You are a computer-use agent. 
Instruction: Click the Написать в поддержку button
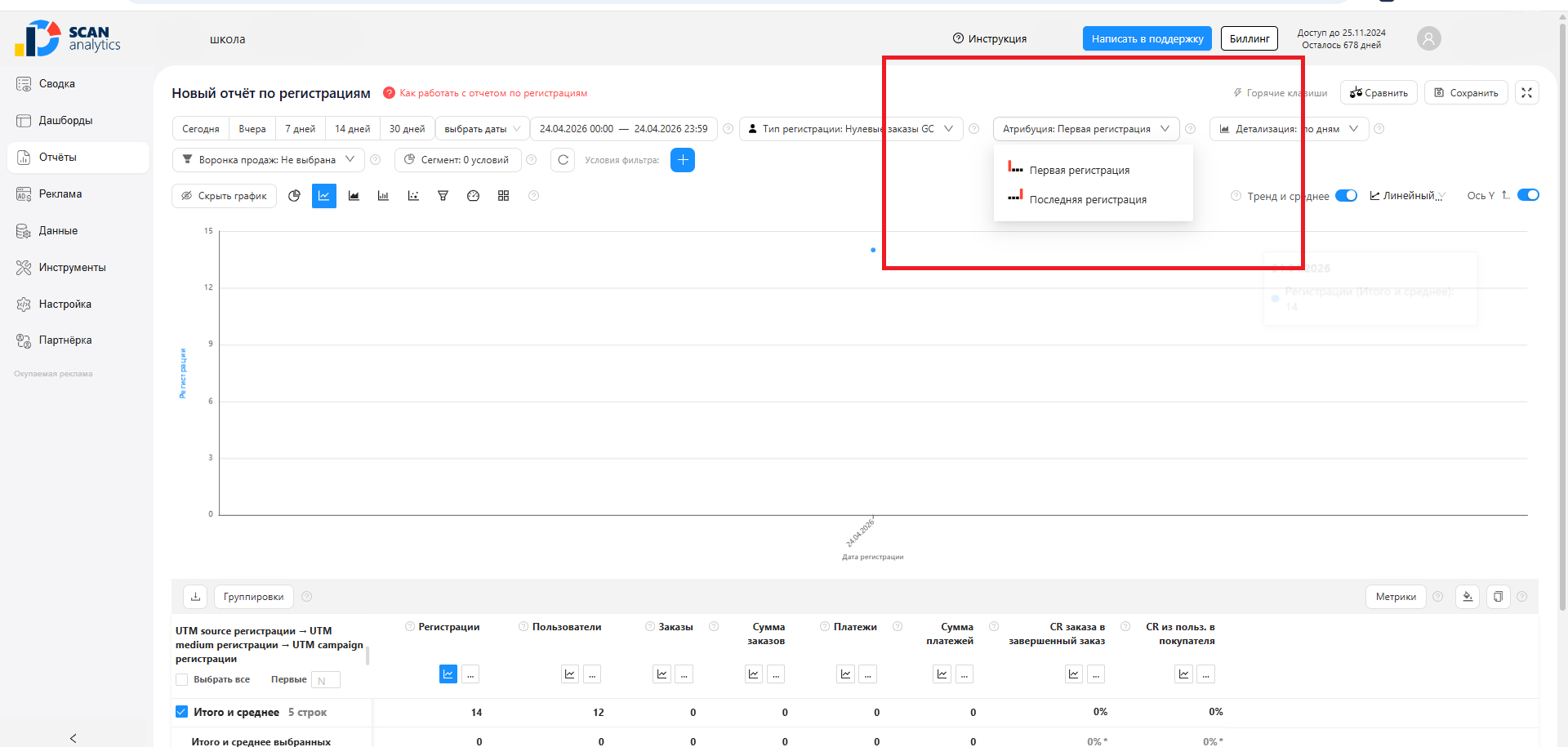[1147, 38]
